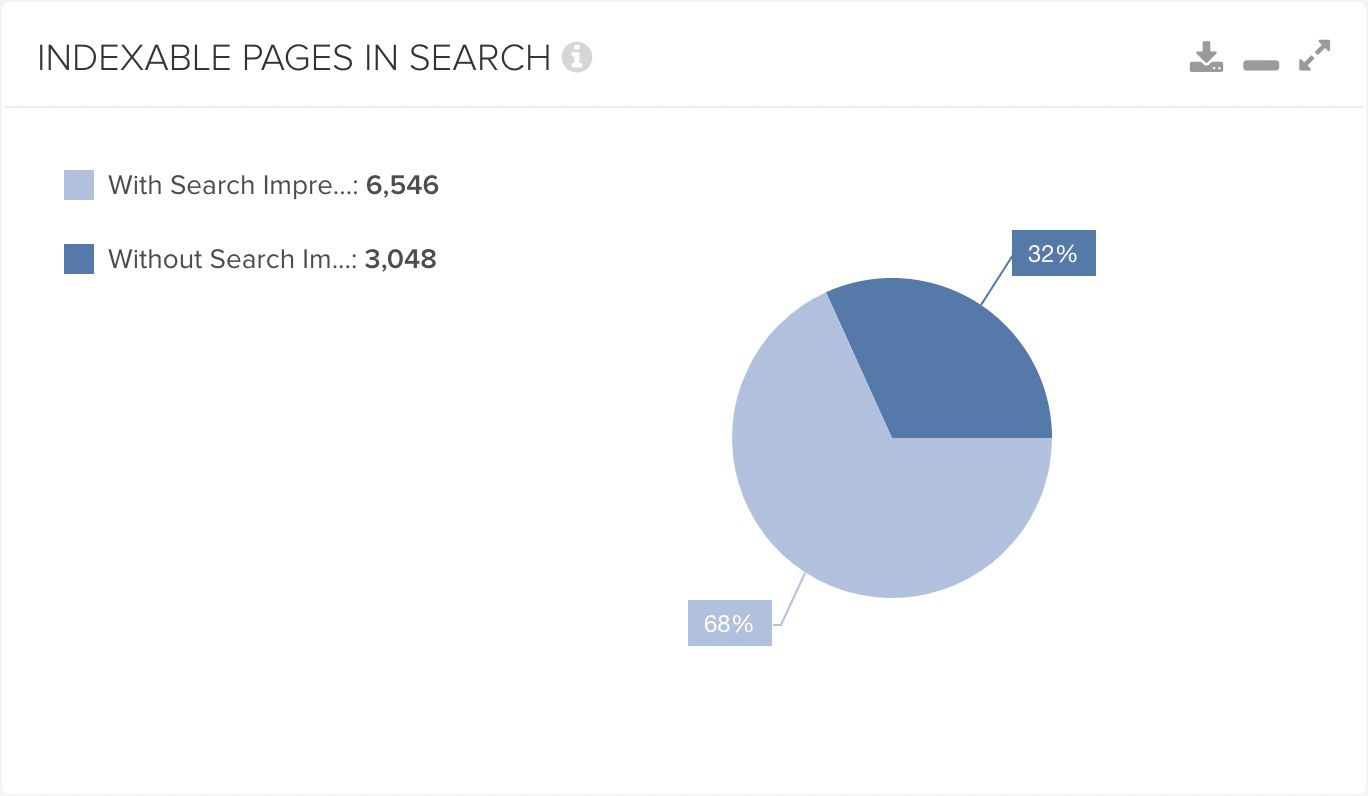This screenshot has width=1368, height=796.
Task: Click the 3,048 legend value
Action: click(400, 259)
